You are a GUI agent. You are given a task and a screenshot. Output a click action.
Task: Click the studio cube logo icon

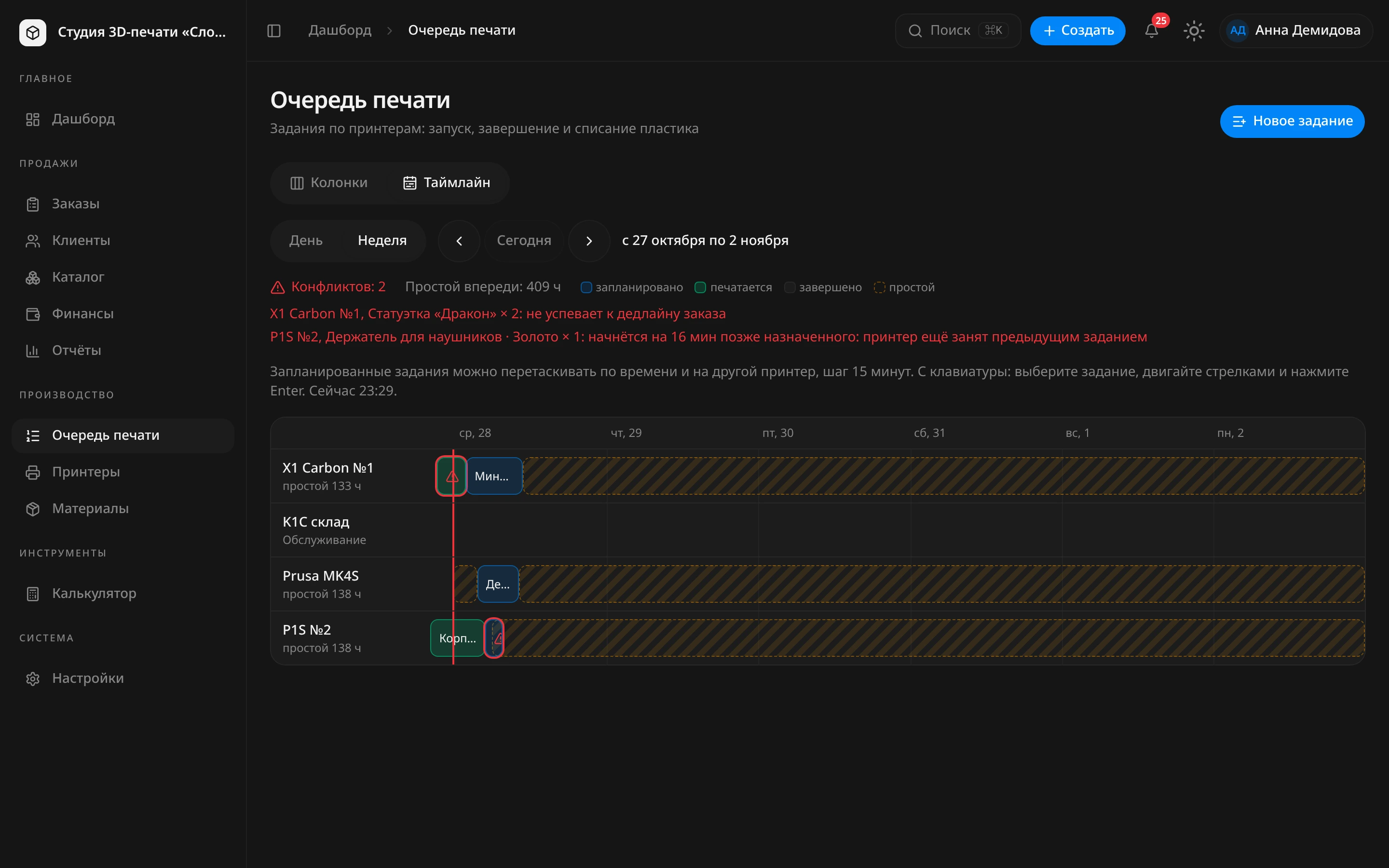click(x=33, y=32)
